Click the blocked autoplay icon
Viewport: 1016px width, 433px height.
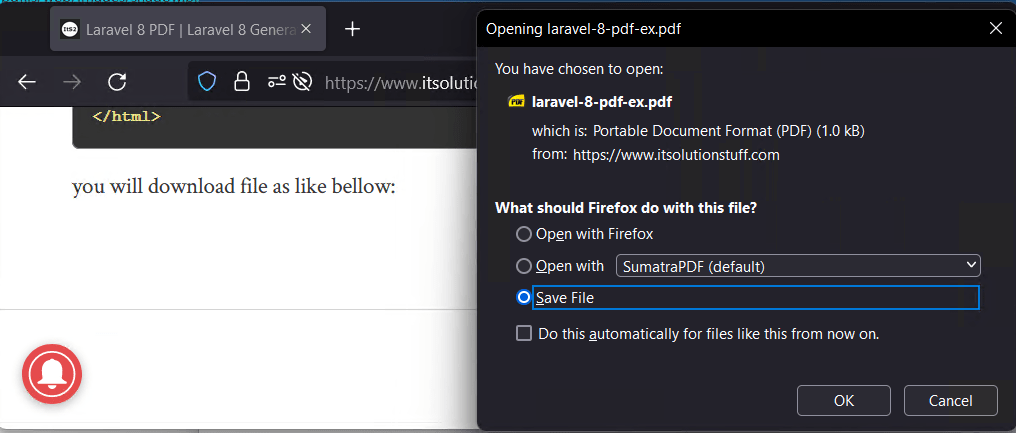[303, 82]
